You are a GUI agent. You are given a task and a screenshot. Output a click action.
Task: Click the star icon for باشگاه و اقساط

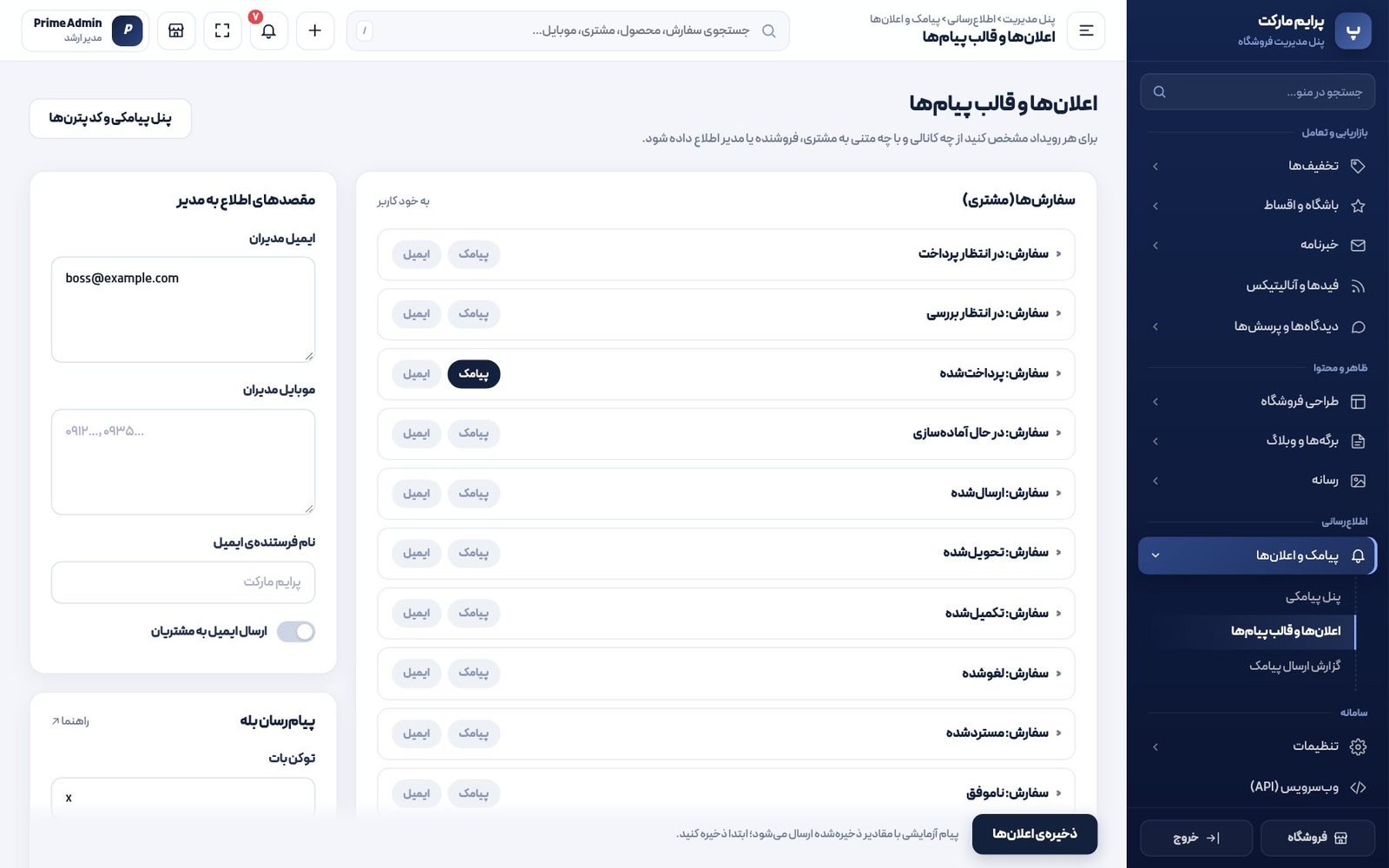1359,206
